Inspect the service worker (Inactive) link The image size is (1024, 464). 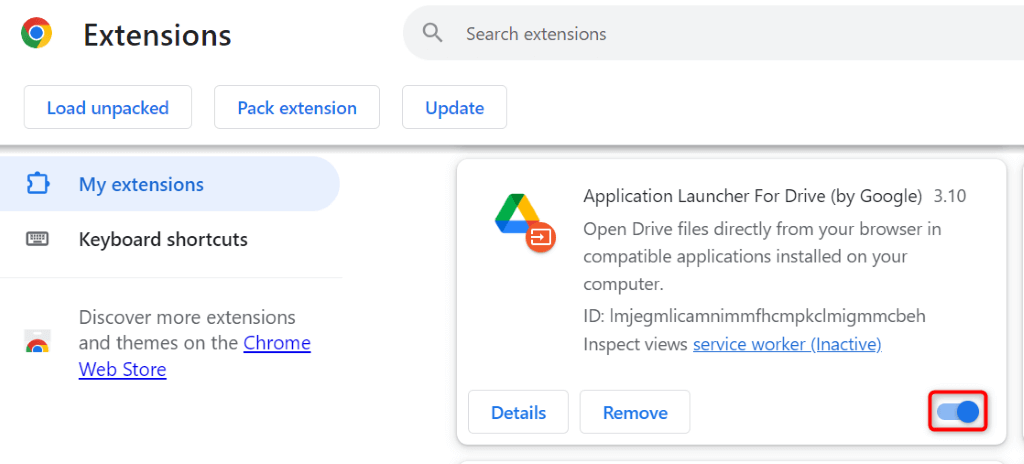(787, 344)
